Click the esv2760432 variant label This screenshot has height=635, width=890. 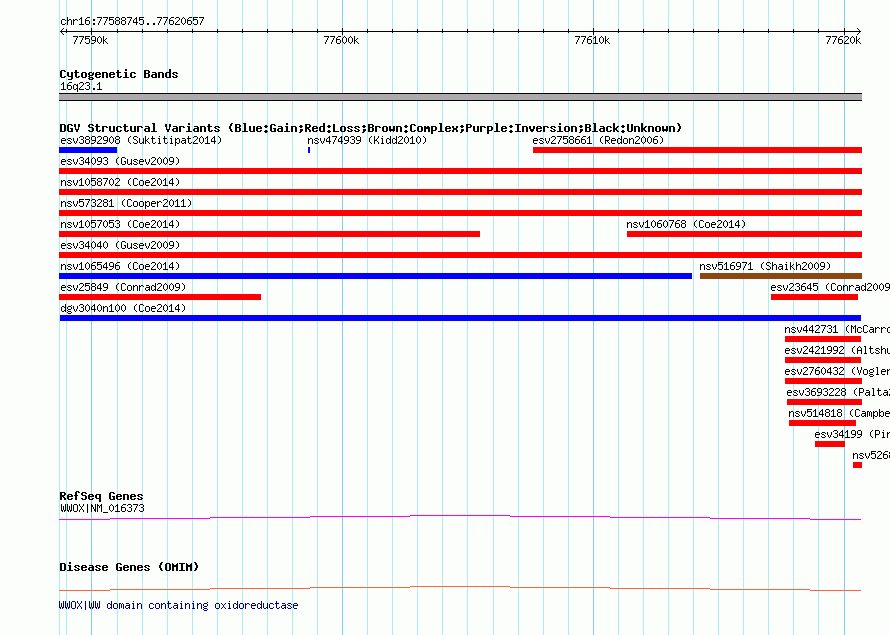837,371
